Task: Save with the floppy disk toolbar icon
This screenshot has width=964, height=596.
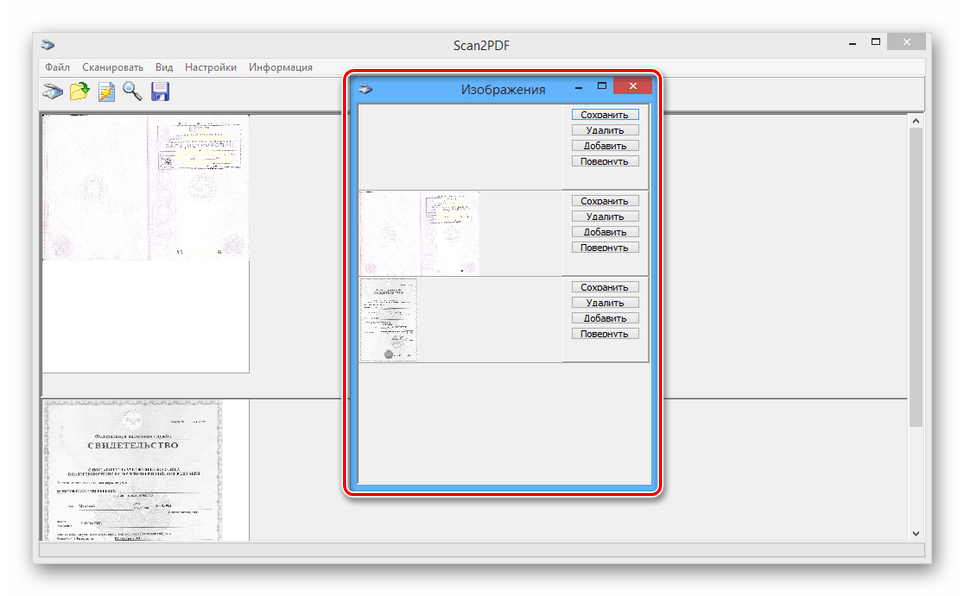Action: point(160,92)
